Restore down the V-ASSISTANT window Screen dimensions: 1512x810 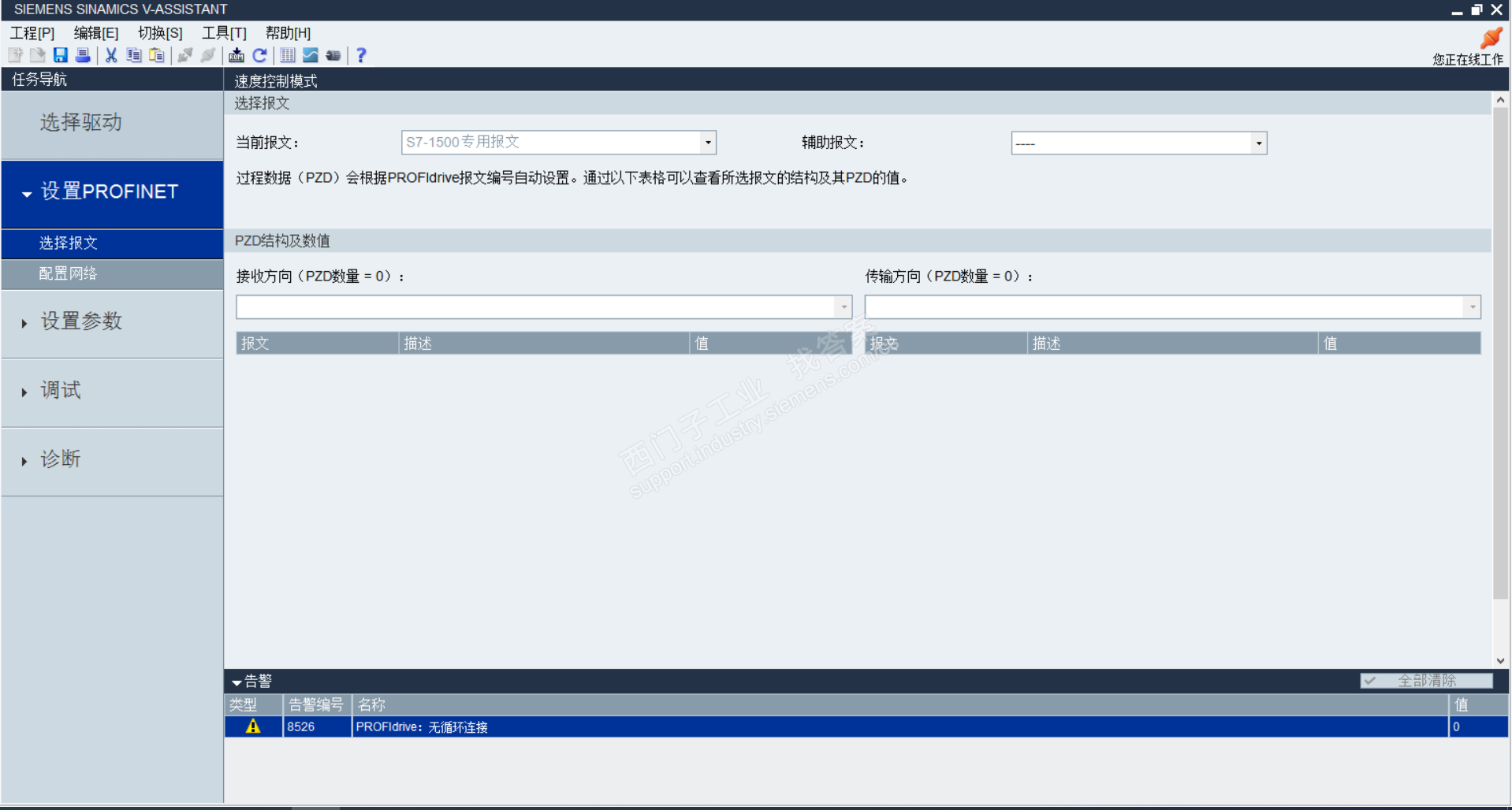1477,10
